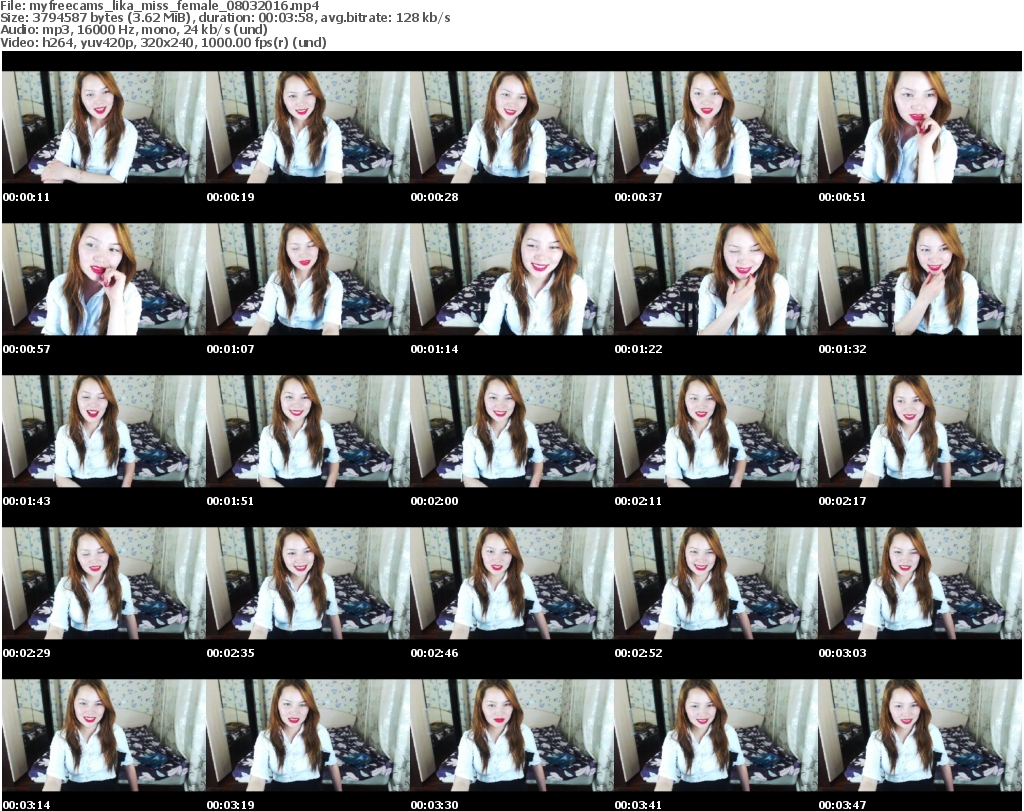This screenshot has height=811, width=1024.
Task: Click the thumbnail frame at 00:00:11
Action: 104,127
